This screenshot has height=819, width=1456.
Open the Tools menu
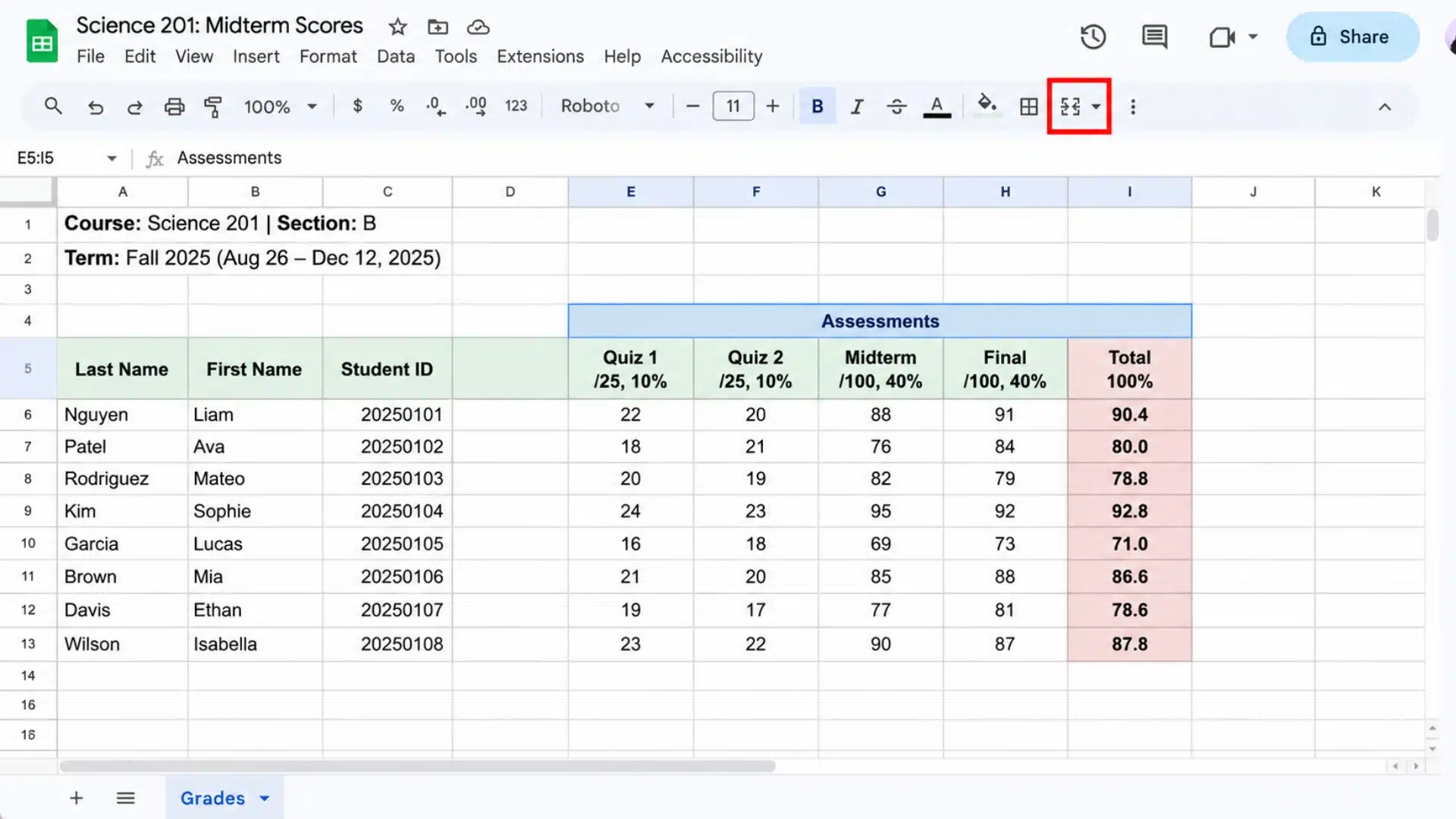click(456, 56)
